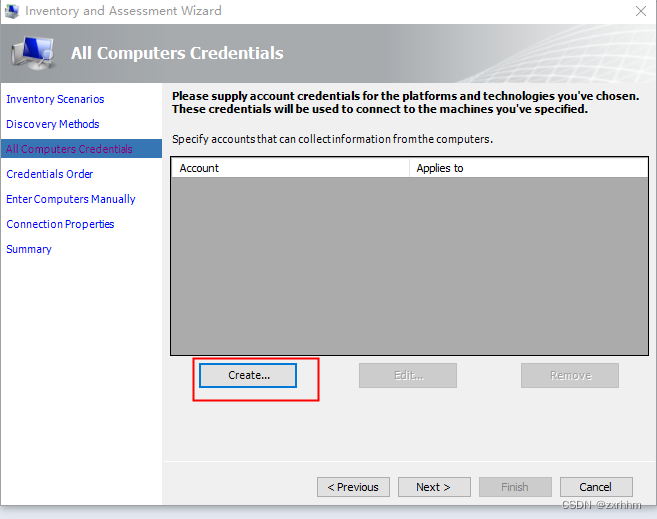The width and height of the screenshot is (657, 519).
Task: Click the disabled Edit... button
Action: [408, 375]
